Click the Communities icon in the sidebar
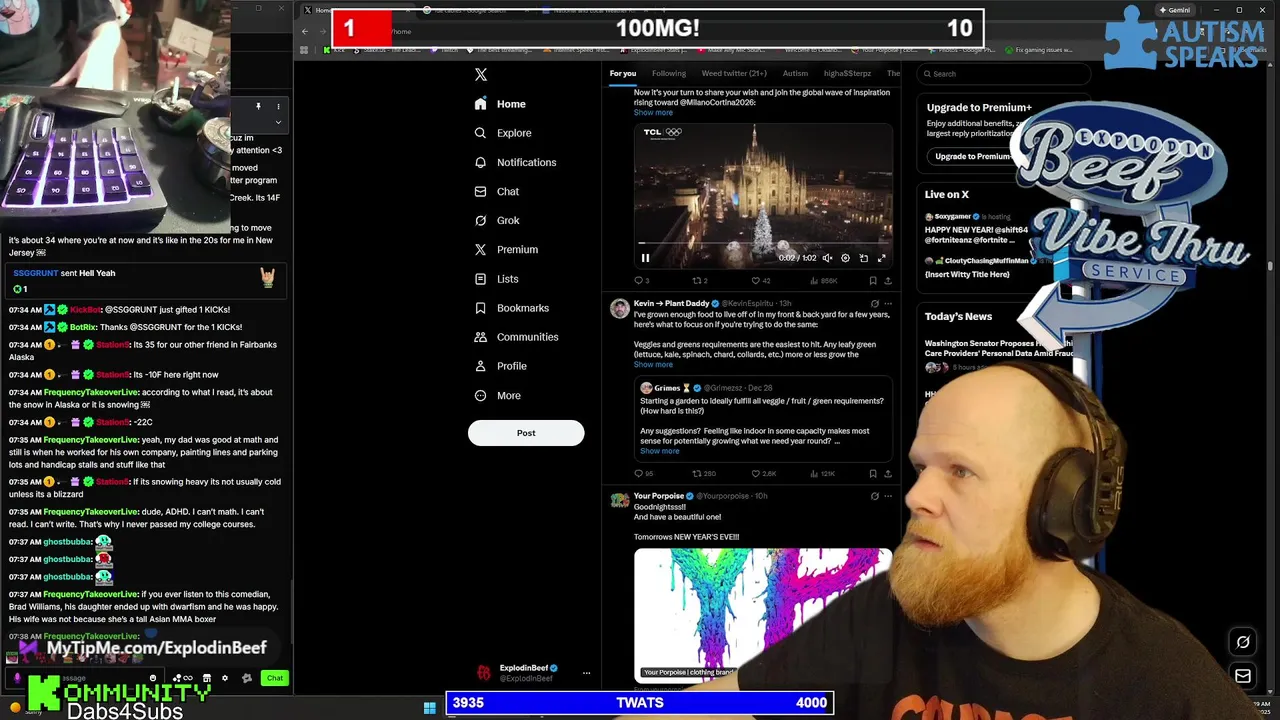The height and width of the screenshot is (720, 1280). click(481, 337)
